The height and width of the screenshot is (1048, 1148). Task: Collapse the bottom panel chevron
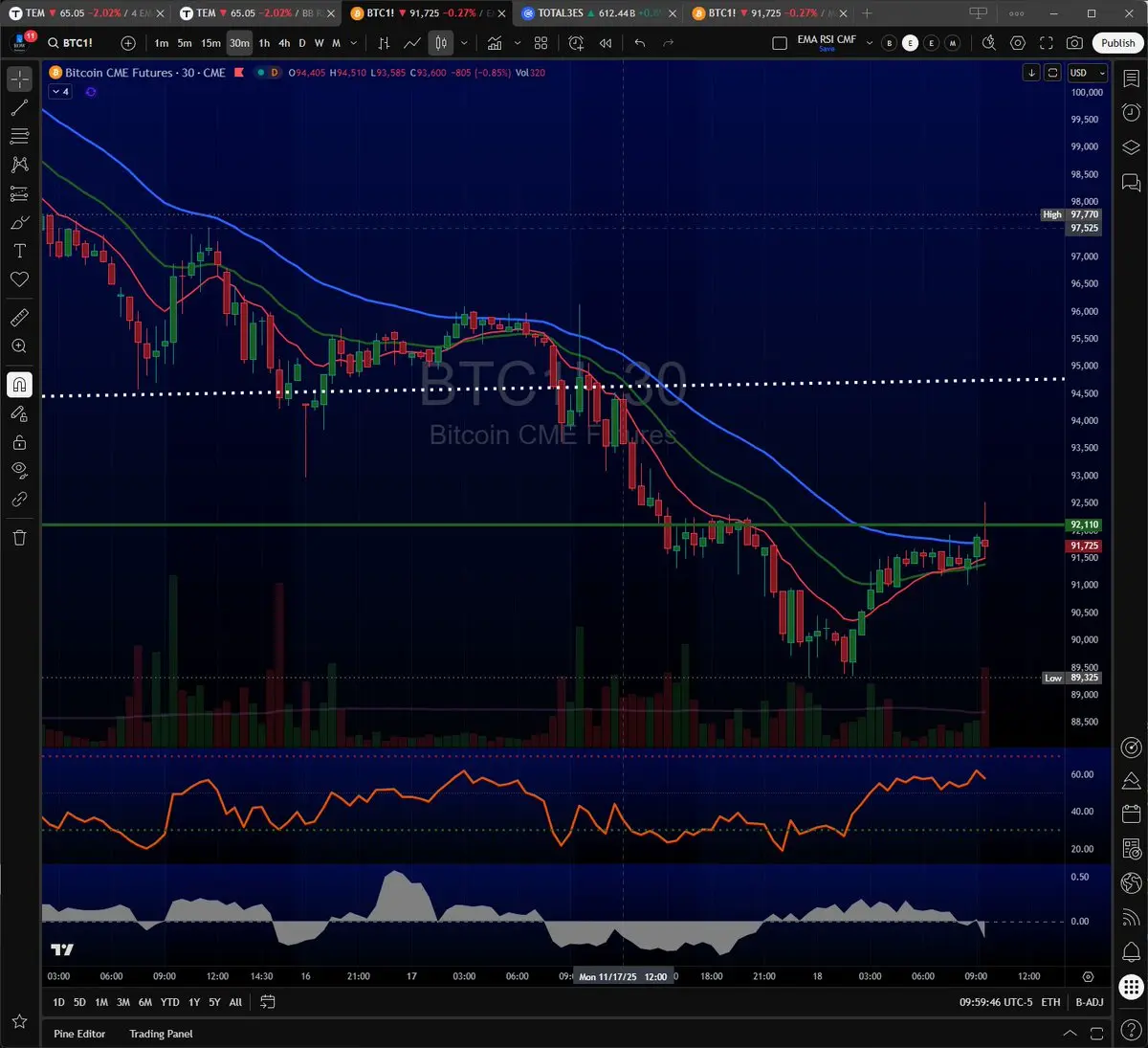pos(1070,1034)
